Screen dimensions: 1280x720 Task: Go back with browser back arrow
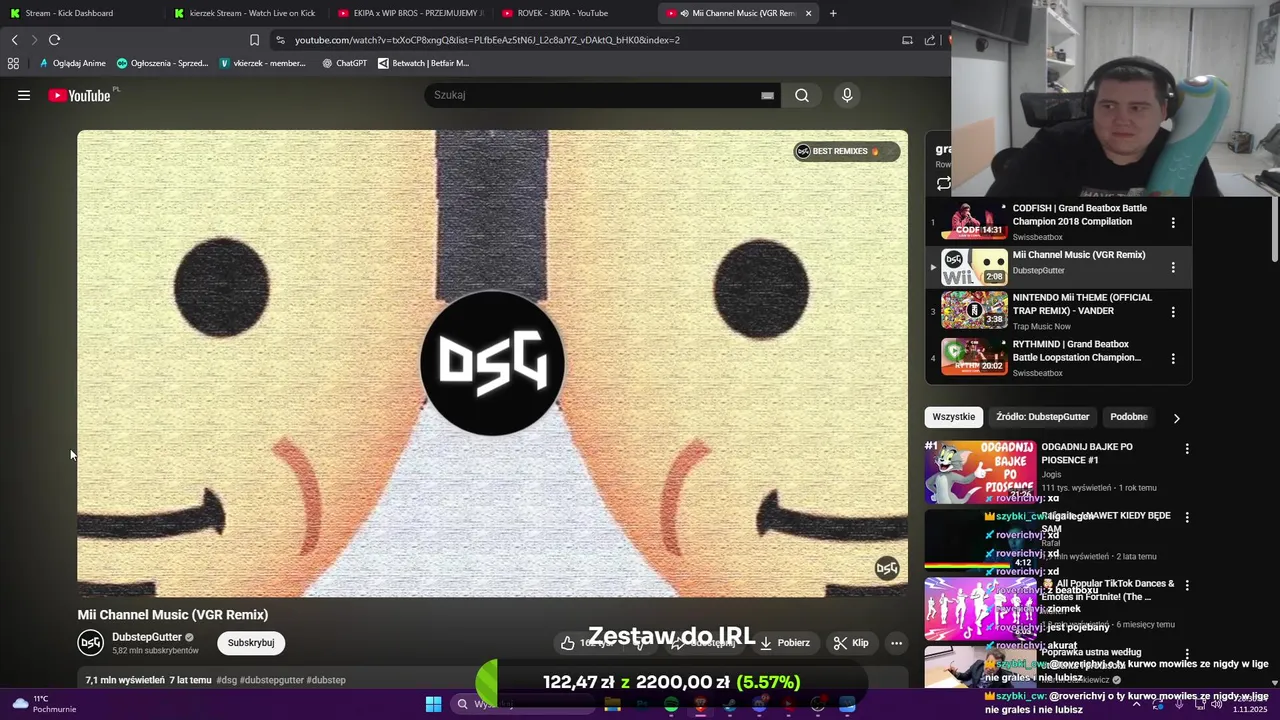14,40
